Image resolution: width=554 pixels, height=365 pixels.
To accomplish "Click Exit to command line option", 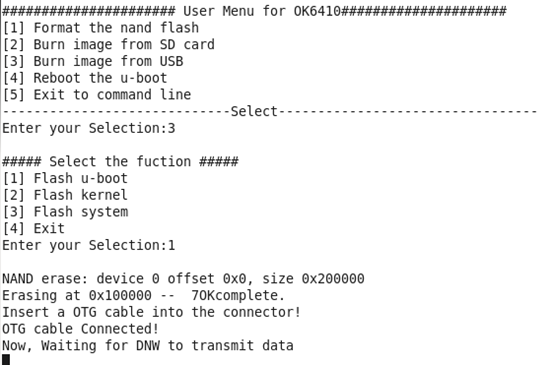I will point(97,95).
